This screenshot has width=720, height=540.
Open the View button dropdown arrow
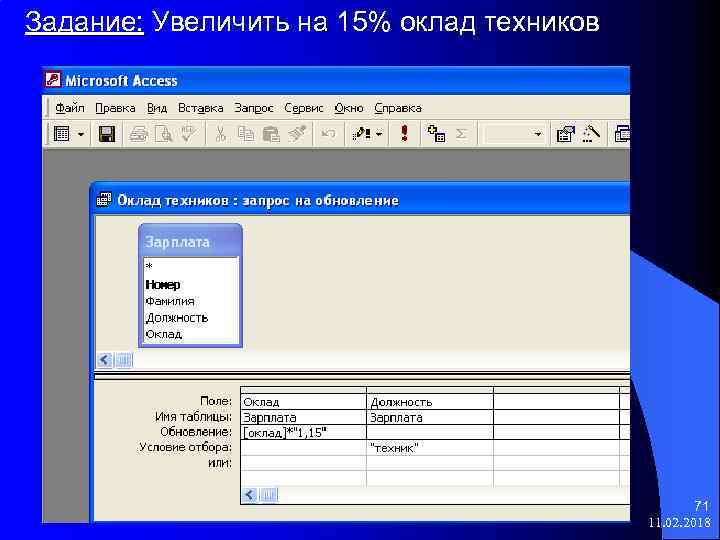pyautogui.click(x=81, y=135)
